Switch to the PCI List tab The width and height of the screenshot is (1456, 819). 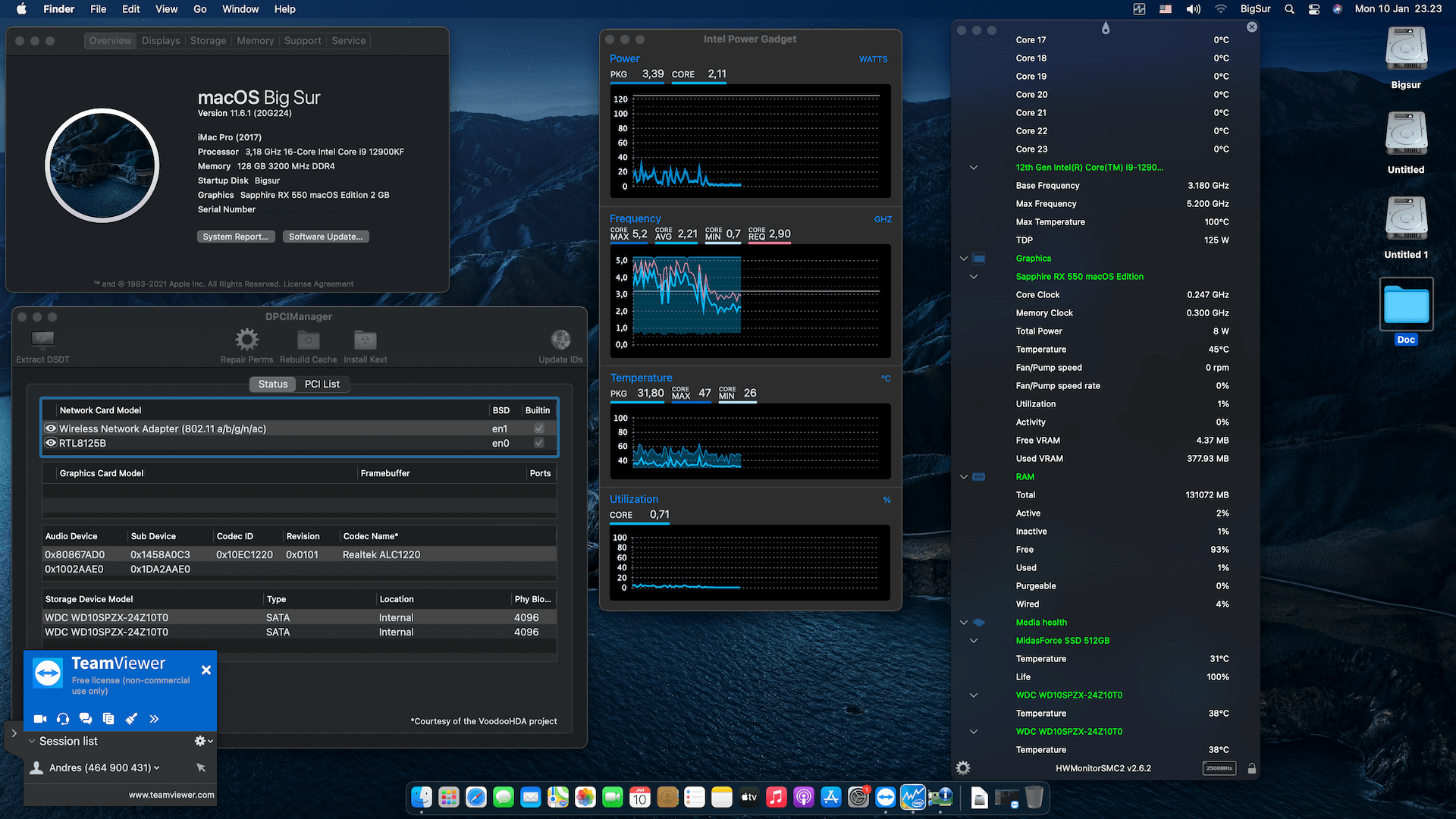(322, 384)
